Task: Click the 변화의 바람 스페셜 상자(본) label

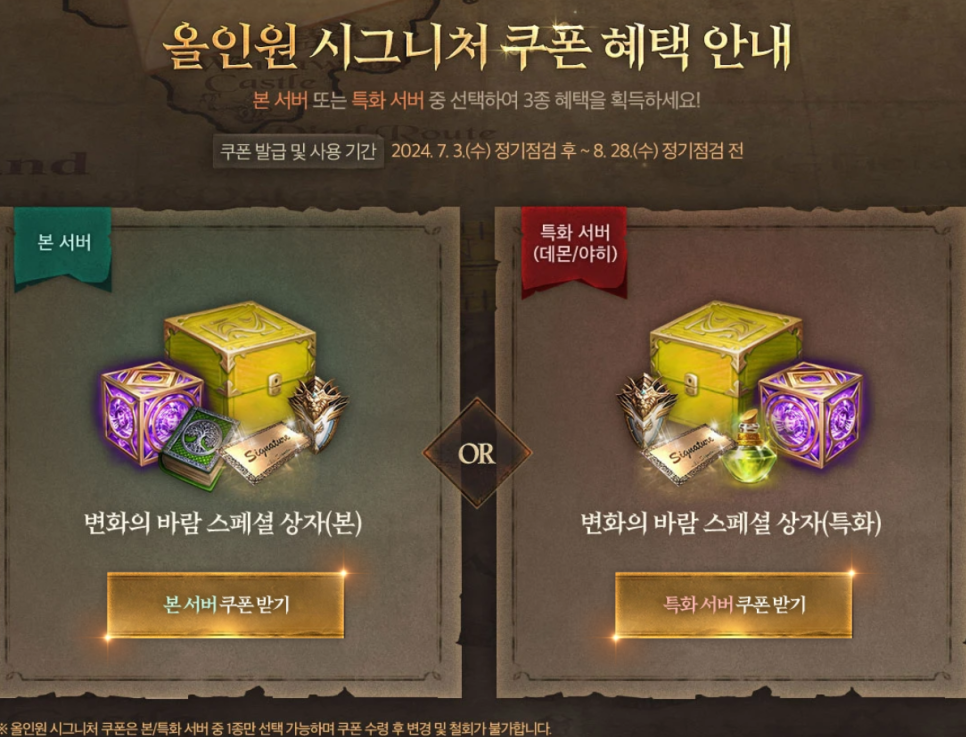Action: tap(222, 523)
